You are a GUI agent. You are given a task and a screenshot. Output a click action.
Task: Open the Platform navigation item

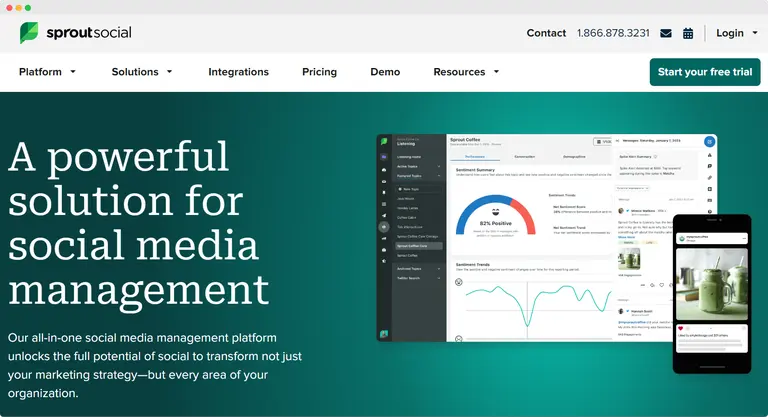(x=40, y=72)
